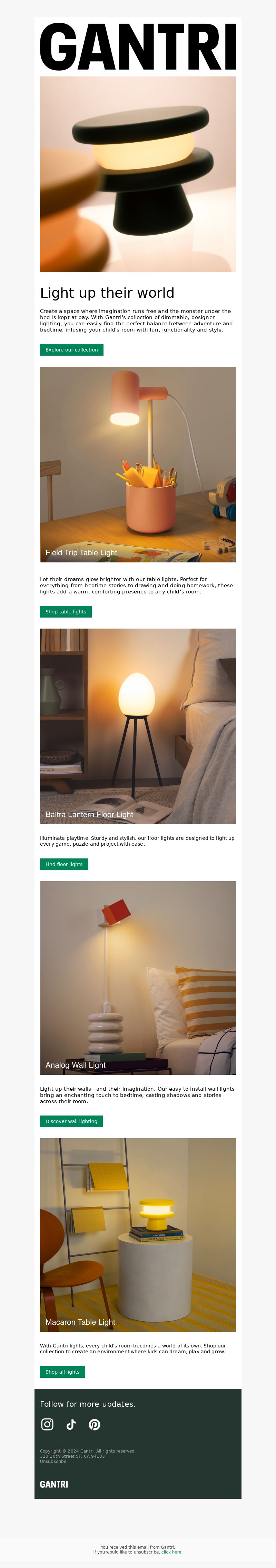Click the Shop all lights button
276x1568 pixels.
[x=63, y=1372]
